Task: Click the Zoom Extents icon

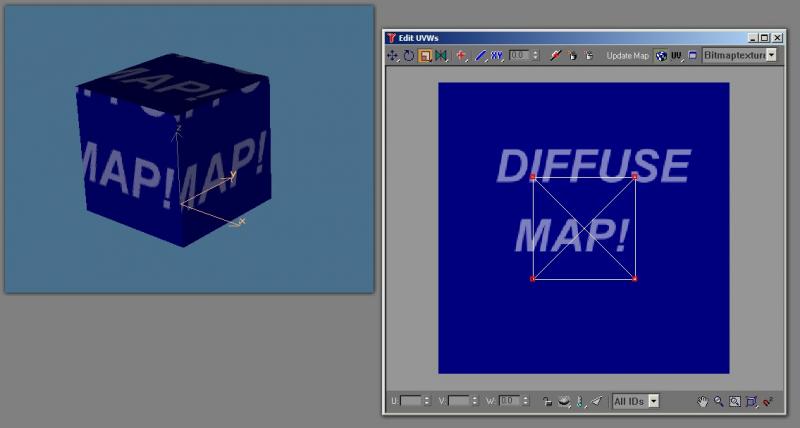Action: pos(751,401)
